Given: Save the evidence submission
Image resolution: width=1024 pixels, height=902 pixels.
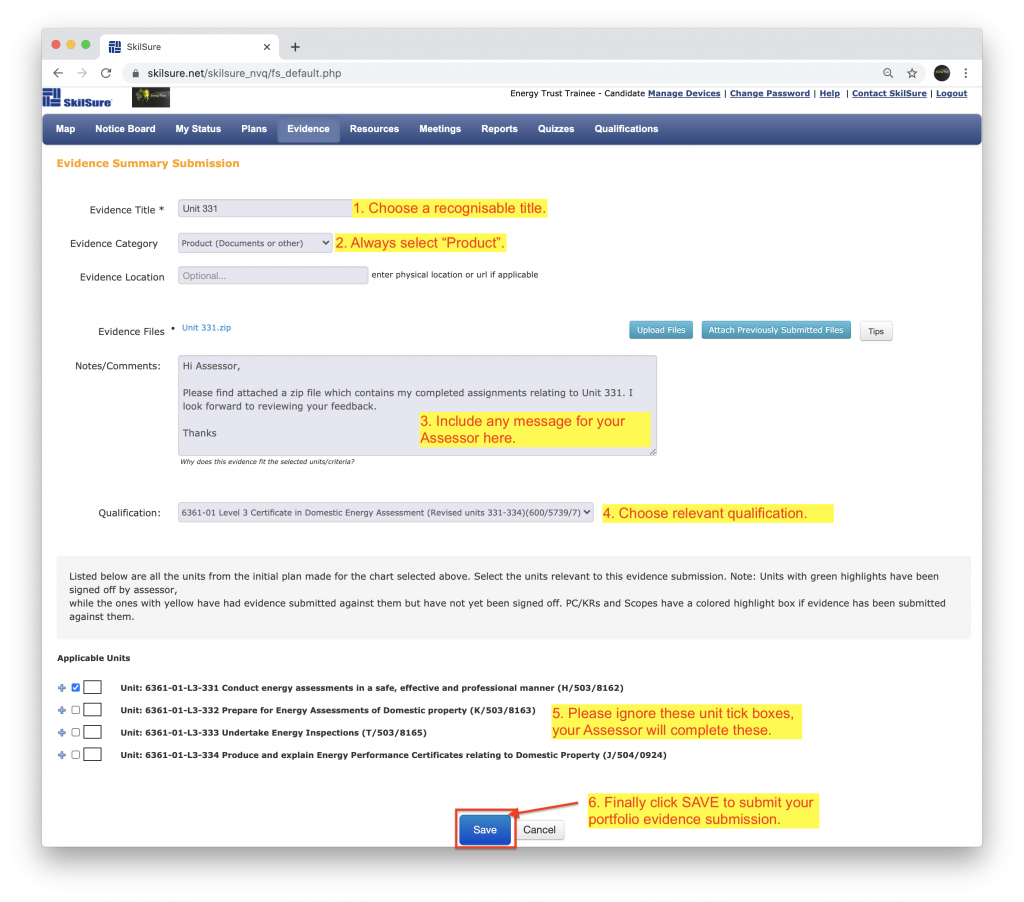Looking at the screenshot, I should pos(485,830).
